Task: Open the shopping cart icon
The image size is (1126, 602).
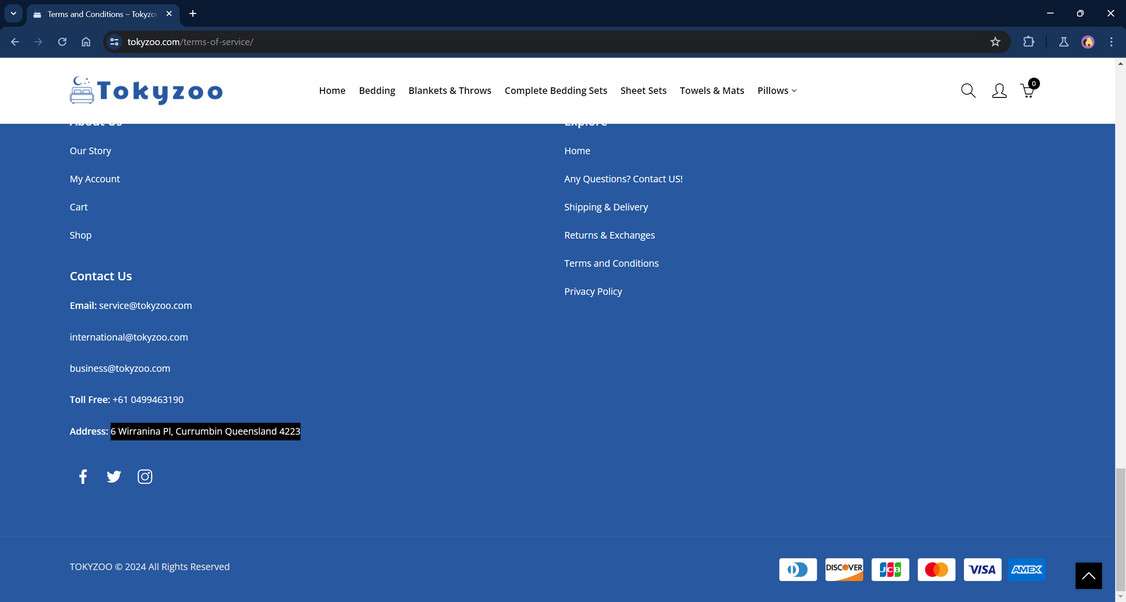Action: [1029, 89]
